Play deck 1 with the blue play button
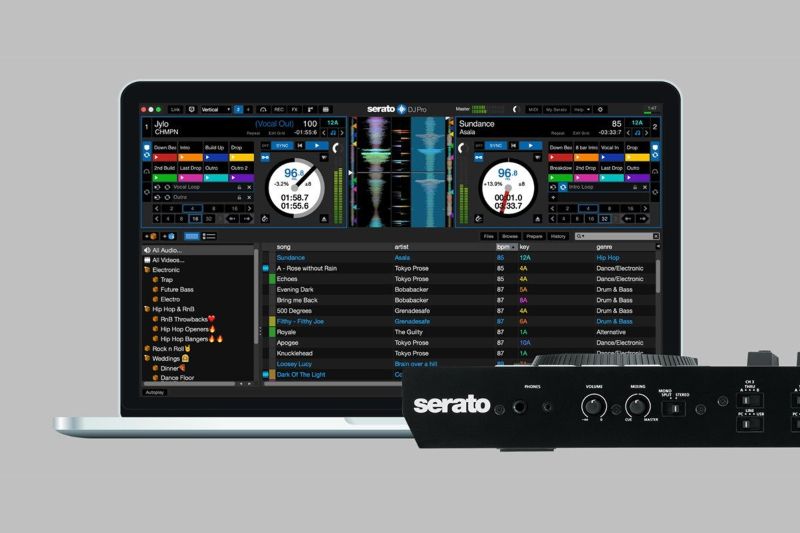 [x=317, y=145]
